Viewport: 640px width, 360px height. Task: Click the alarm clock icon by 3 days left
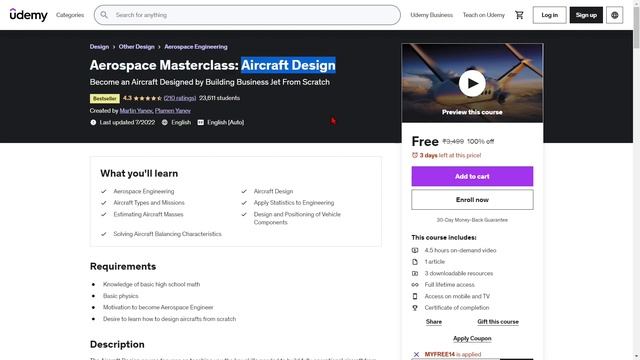pyautogui.click(x=415, y=155)
